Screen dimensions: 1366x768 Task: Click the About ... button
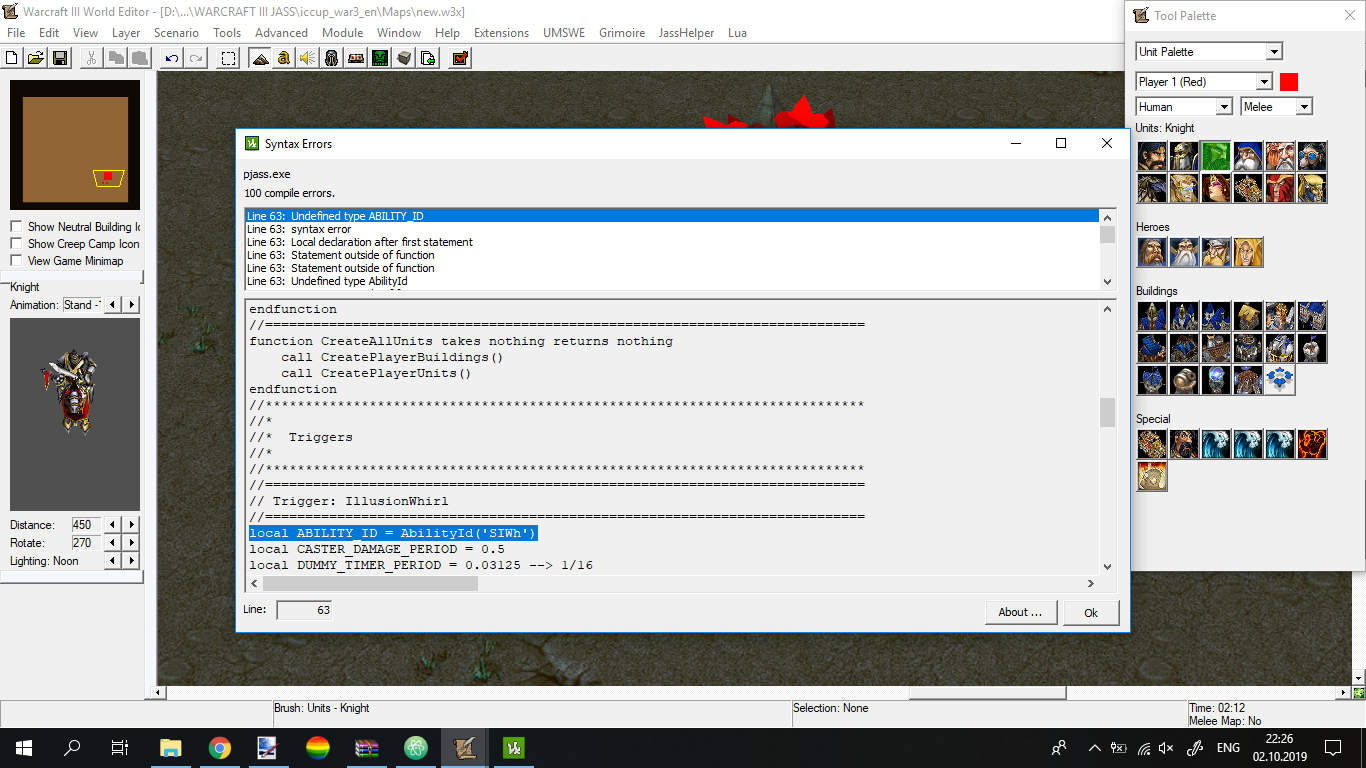(x=1021, y=613)
